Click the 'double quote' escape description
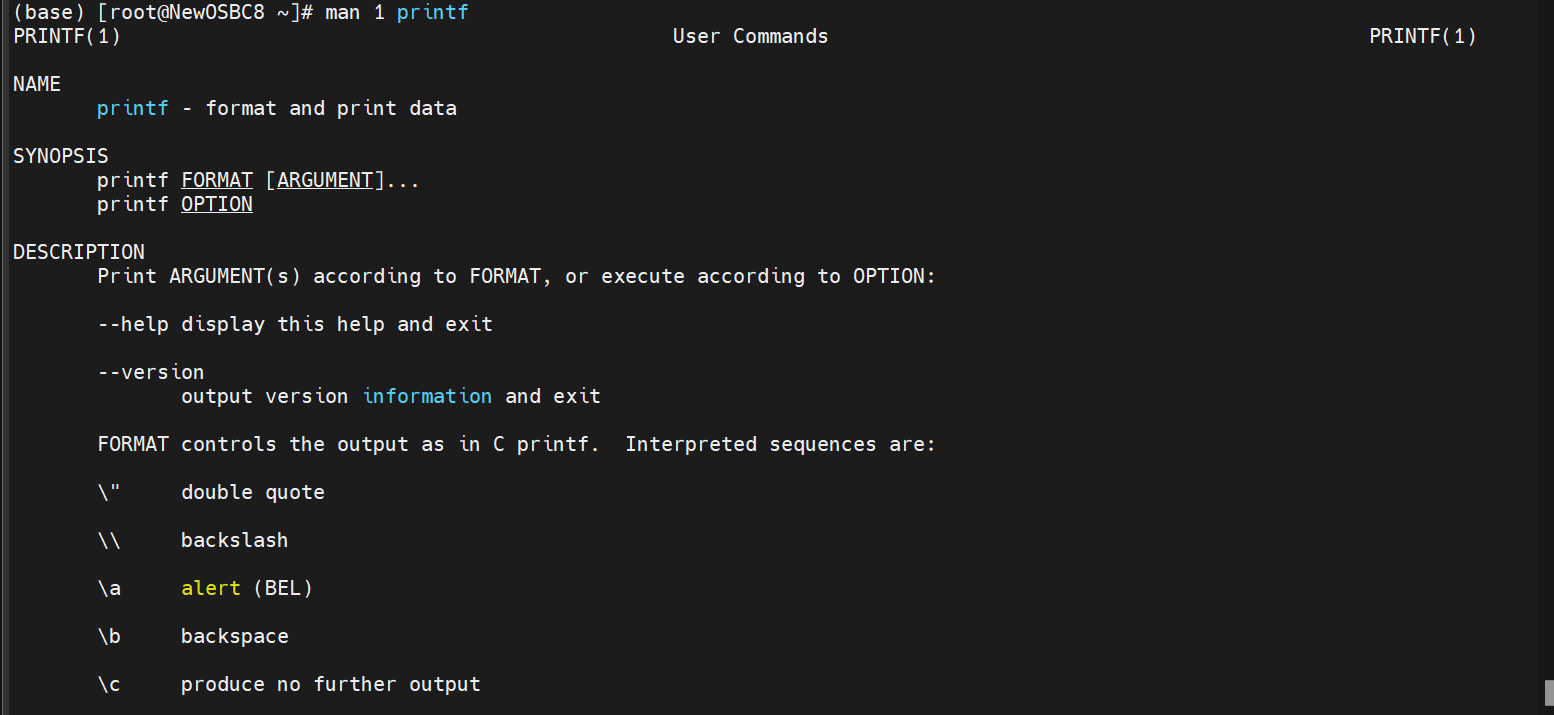 click(253, 493)
